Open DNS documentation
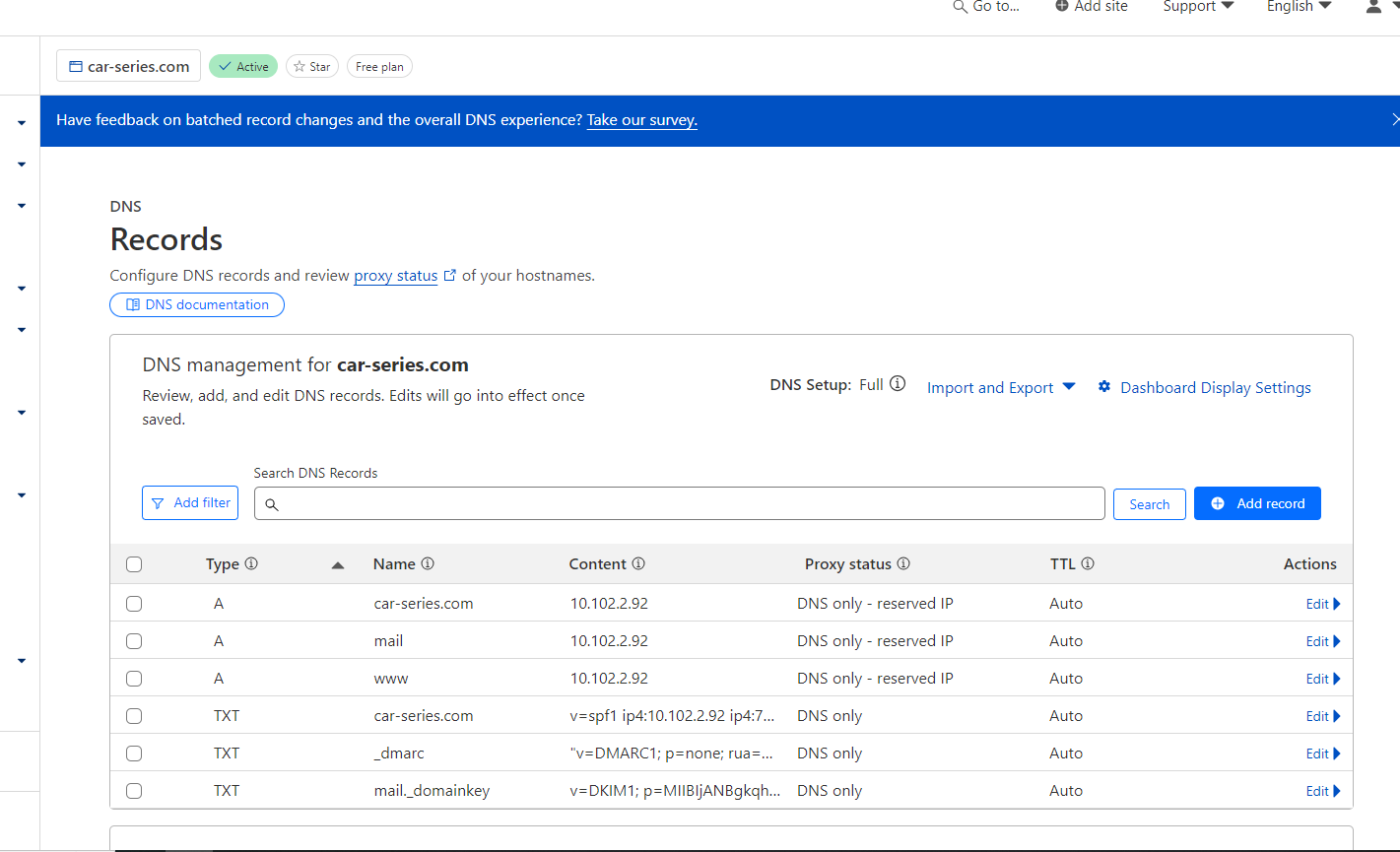This screenshot has width=1400, height=852. [197, 305]
